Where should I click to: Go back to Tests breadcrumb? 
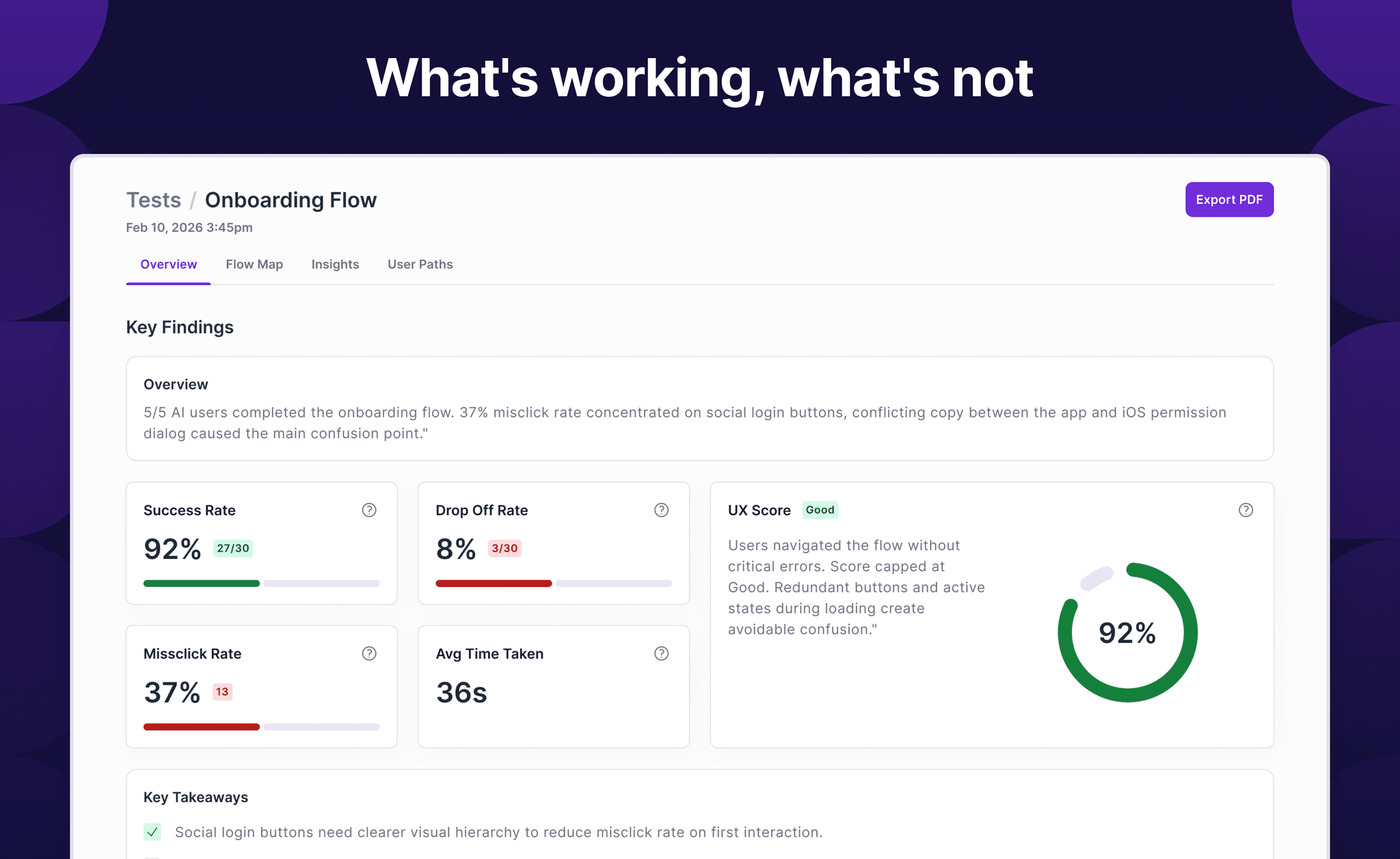click(154, 200)
